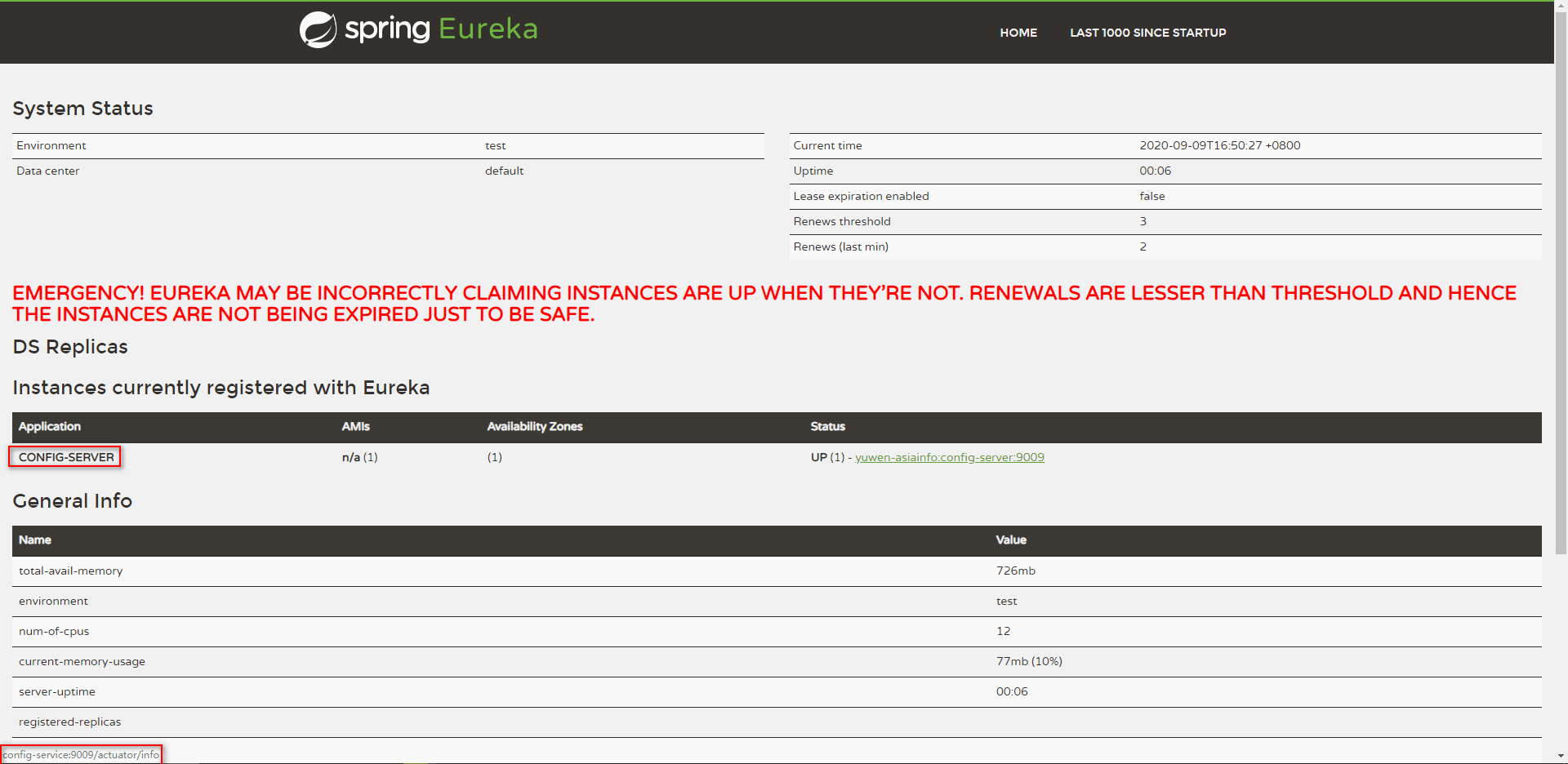Click the 'Environment' label in System Status

[x=51, y=145]
